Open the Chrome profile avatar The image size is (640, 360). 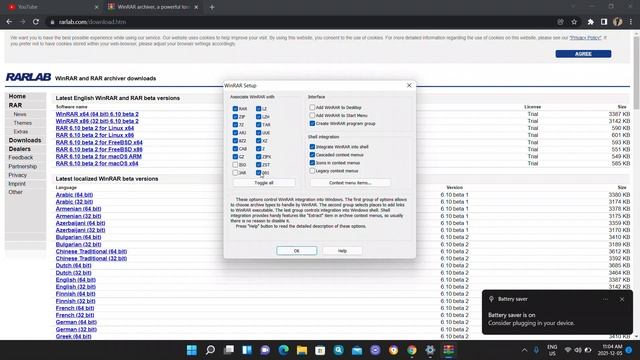618,22
